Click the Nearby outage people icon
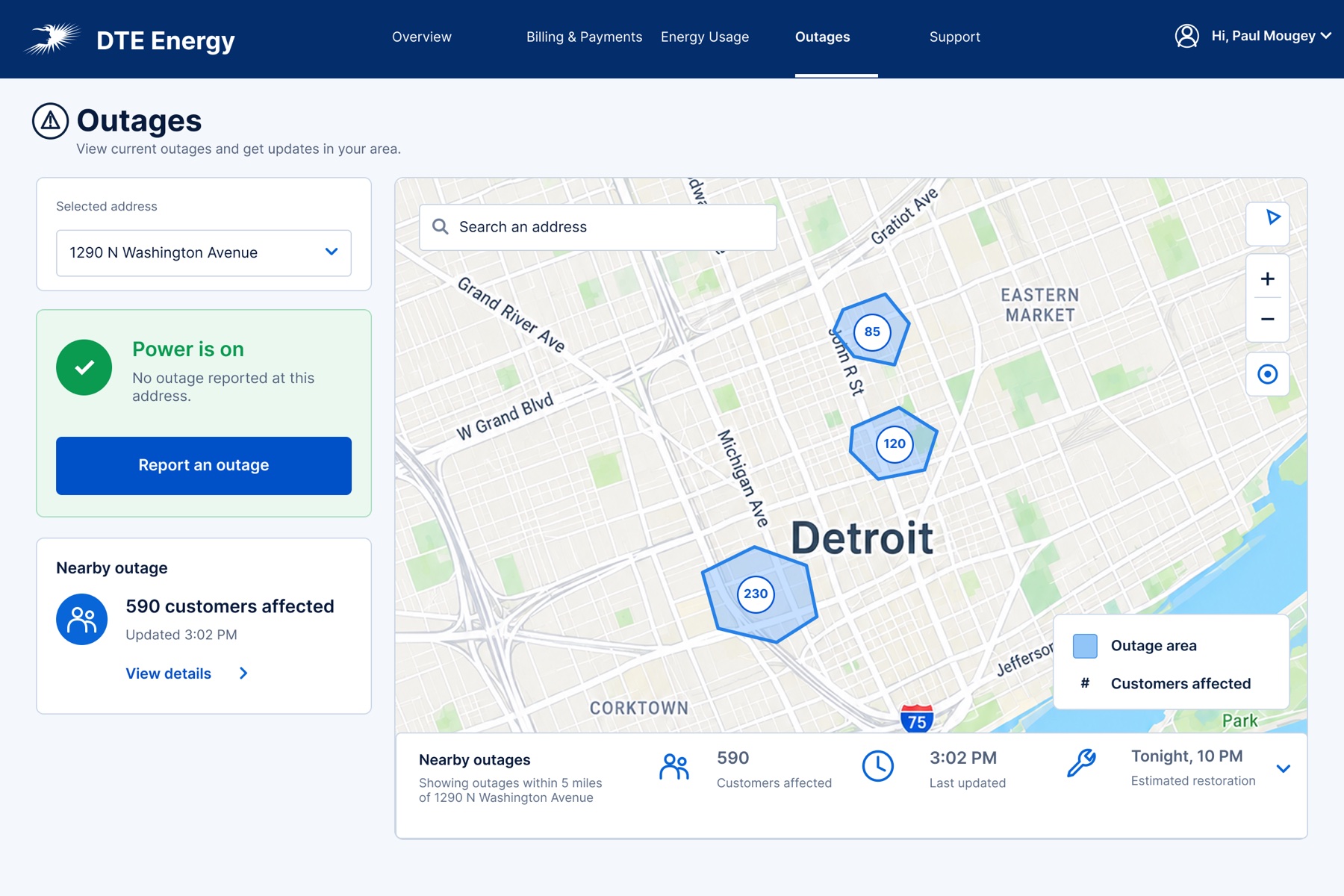The width and height of the screenshot is (1344, 896). click(x=82, y=620)
